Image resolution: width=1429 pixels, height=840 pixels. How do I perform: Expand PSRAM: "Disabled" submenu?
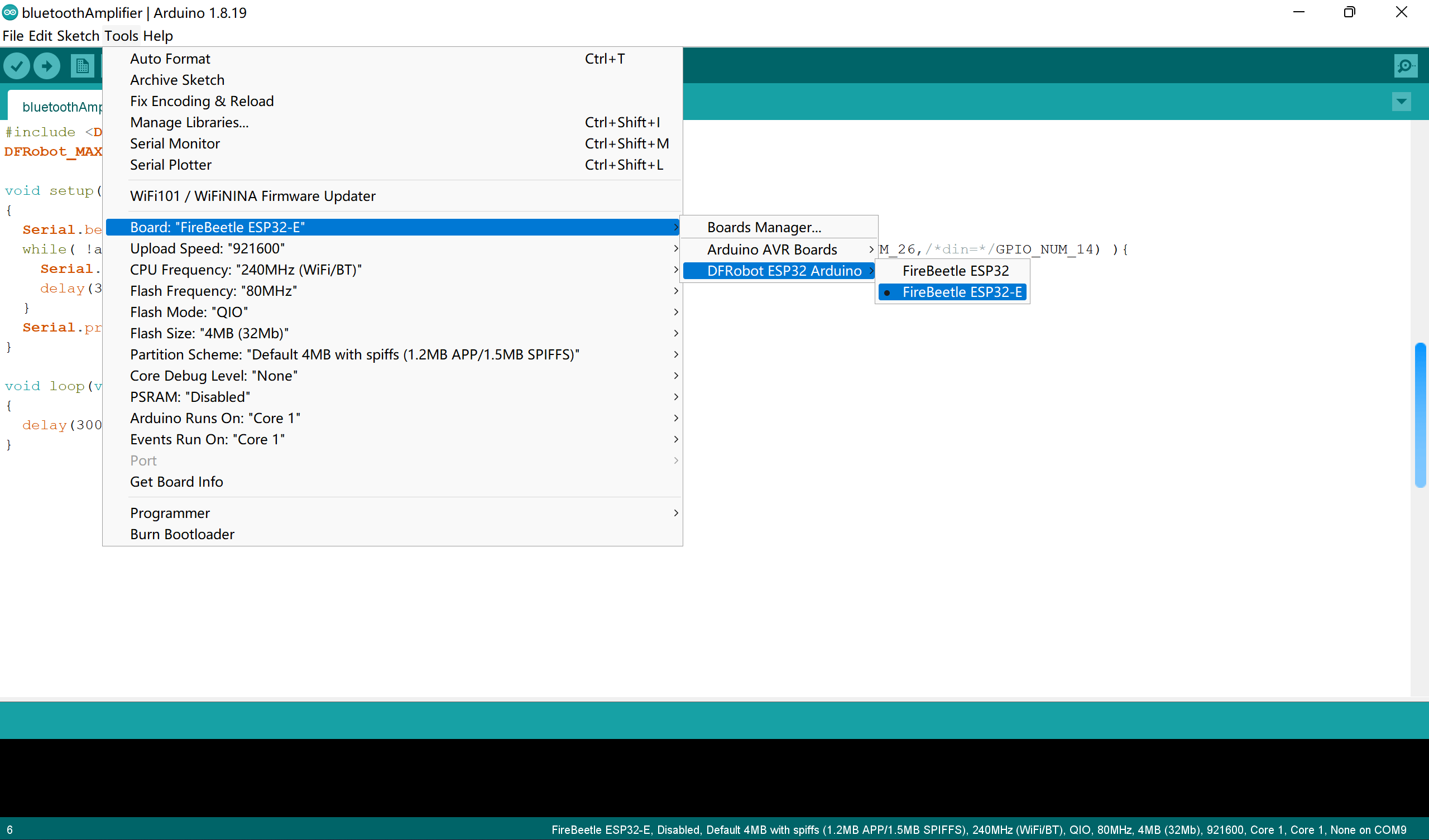[x=394, y=397]
